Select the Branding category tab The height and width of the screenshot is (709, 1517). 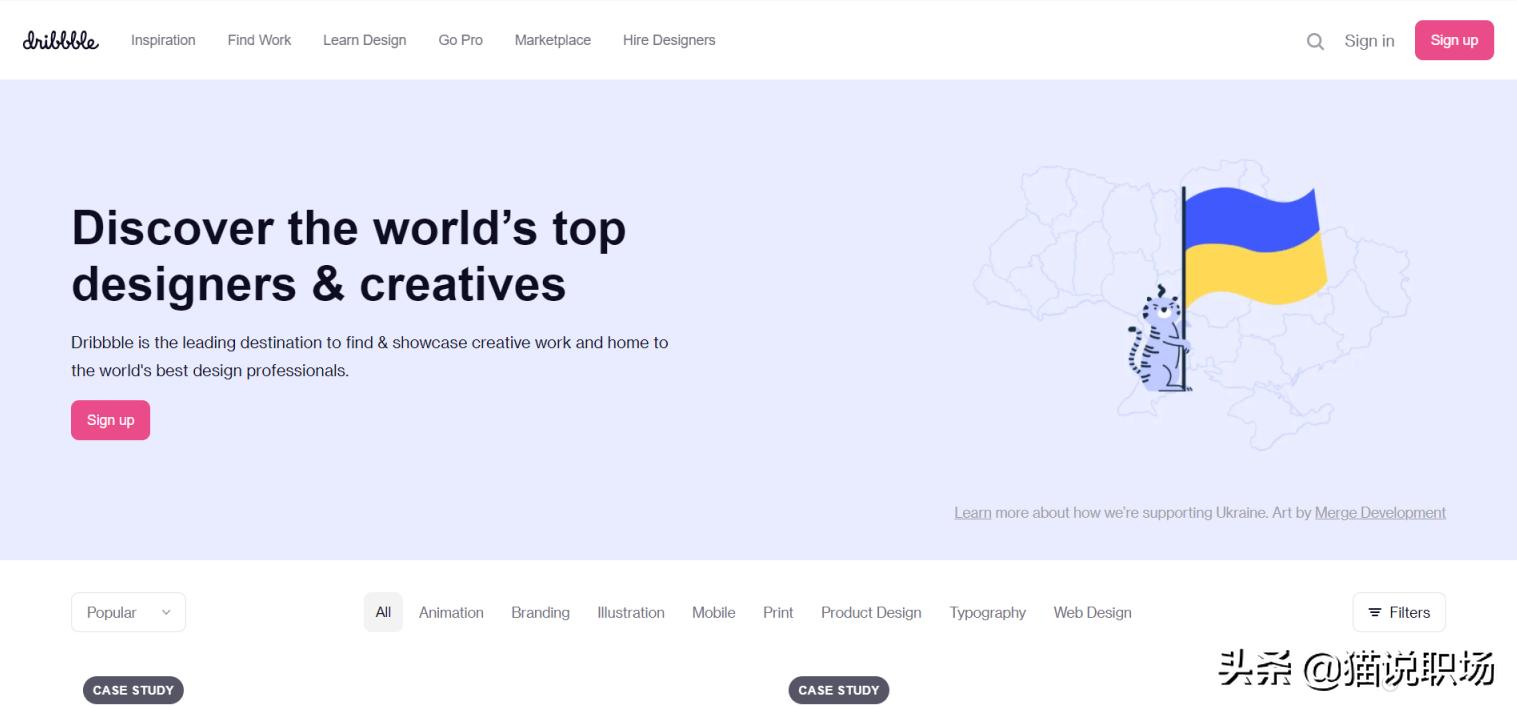coord(540,612)
